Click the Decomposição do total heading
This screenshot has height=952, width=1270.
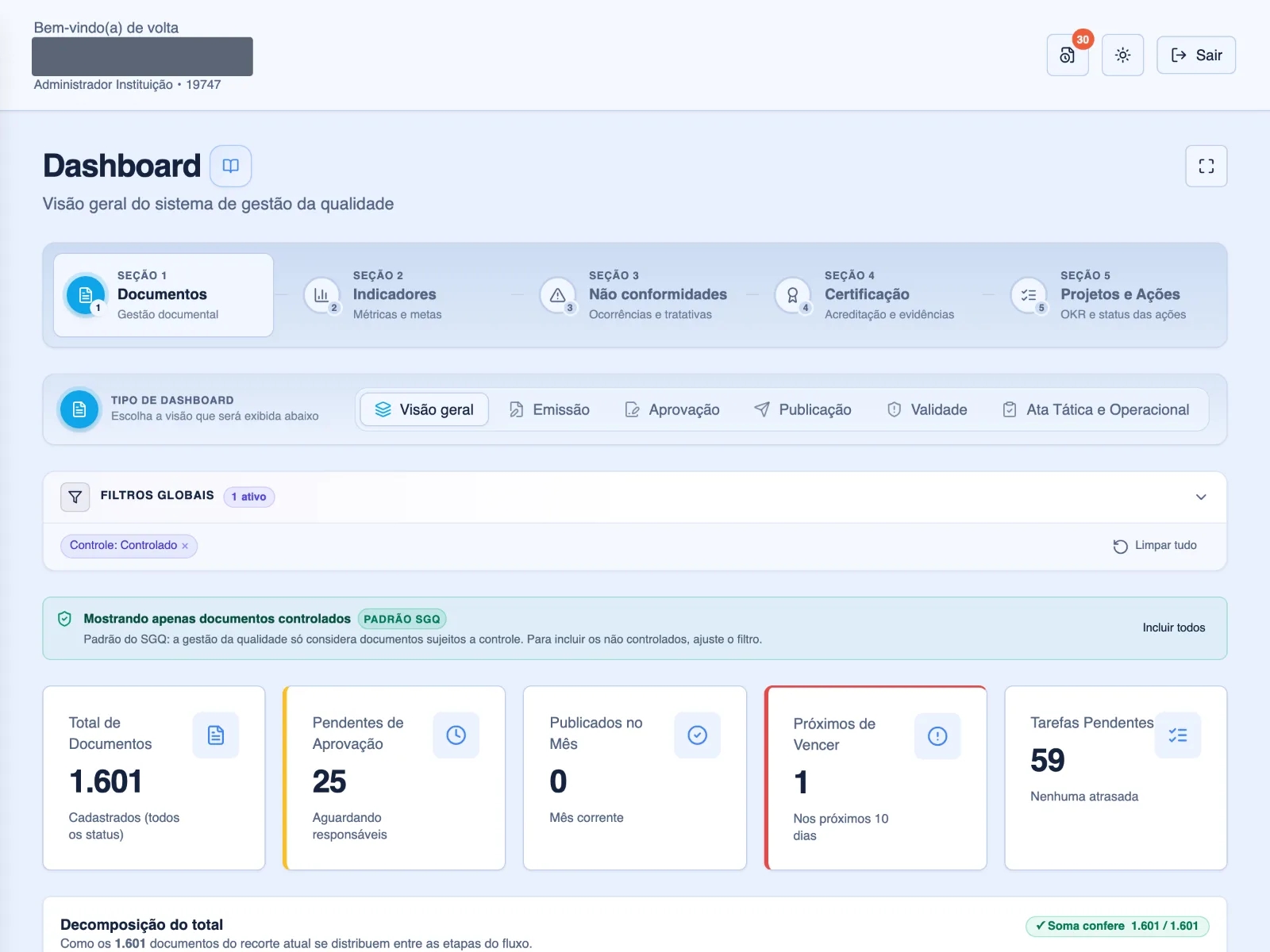(x=142, y=924)
